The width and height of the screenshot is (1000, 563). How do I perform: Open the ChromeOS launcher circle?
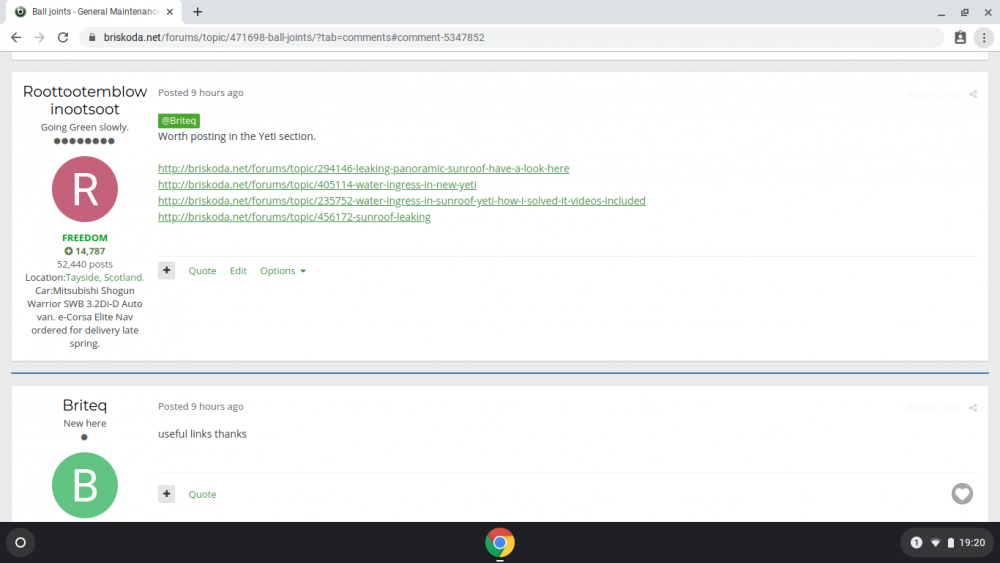pos(20,543)
